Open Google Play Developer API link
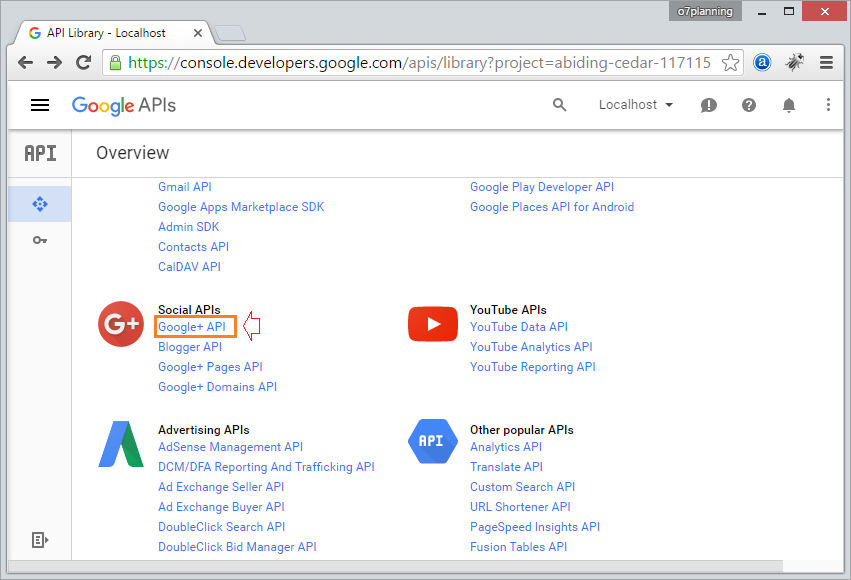This screenshot has height=580, width=851. tap(542, 187)
